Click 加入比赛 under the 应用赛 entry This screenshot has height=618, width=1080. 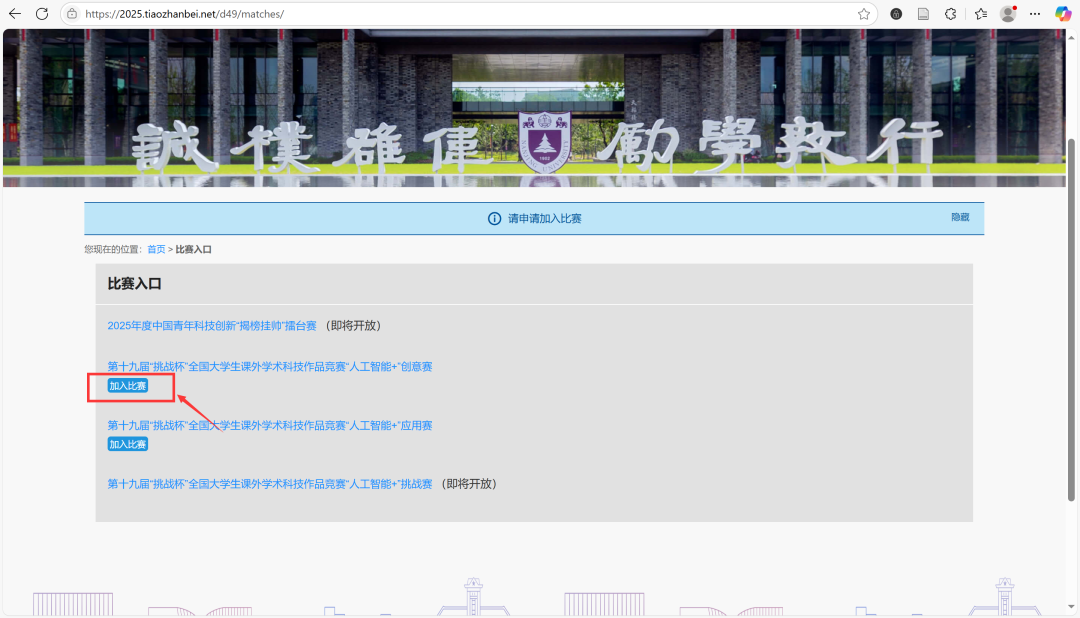128,444
